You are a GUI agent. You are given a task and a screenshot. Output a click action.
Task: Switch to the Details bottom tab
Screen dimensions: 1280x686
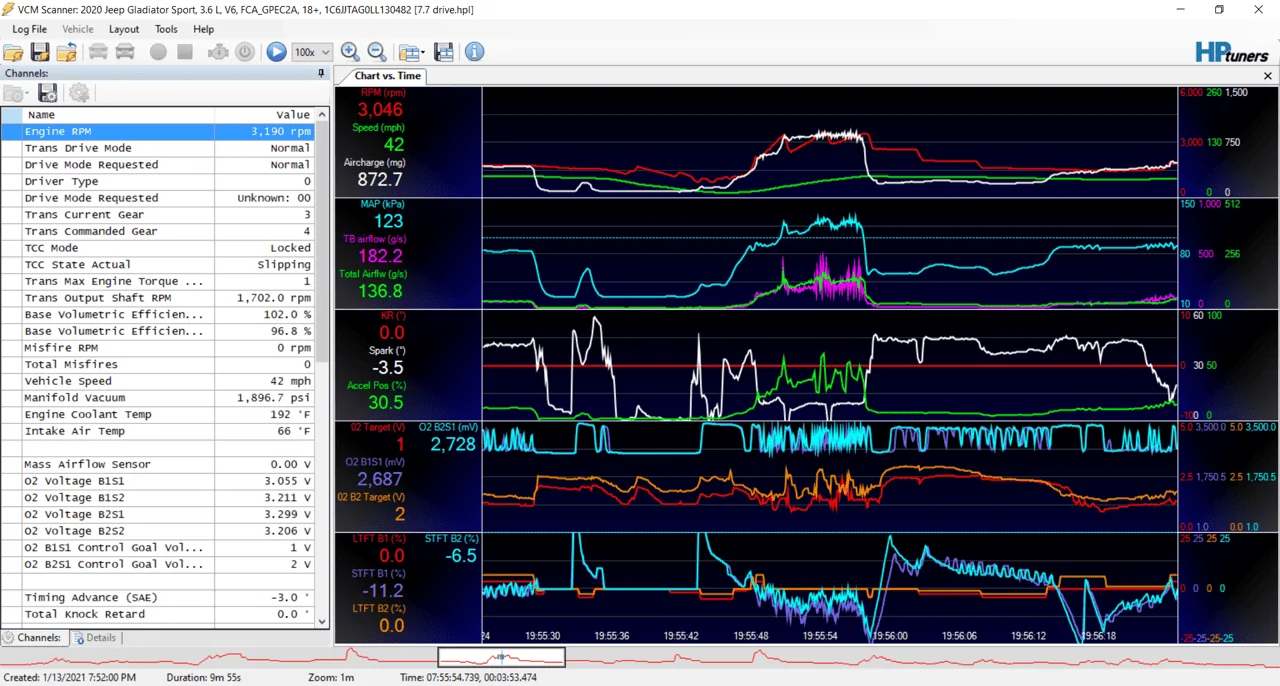tap(95, 637)
